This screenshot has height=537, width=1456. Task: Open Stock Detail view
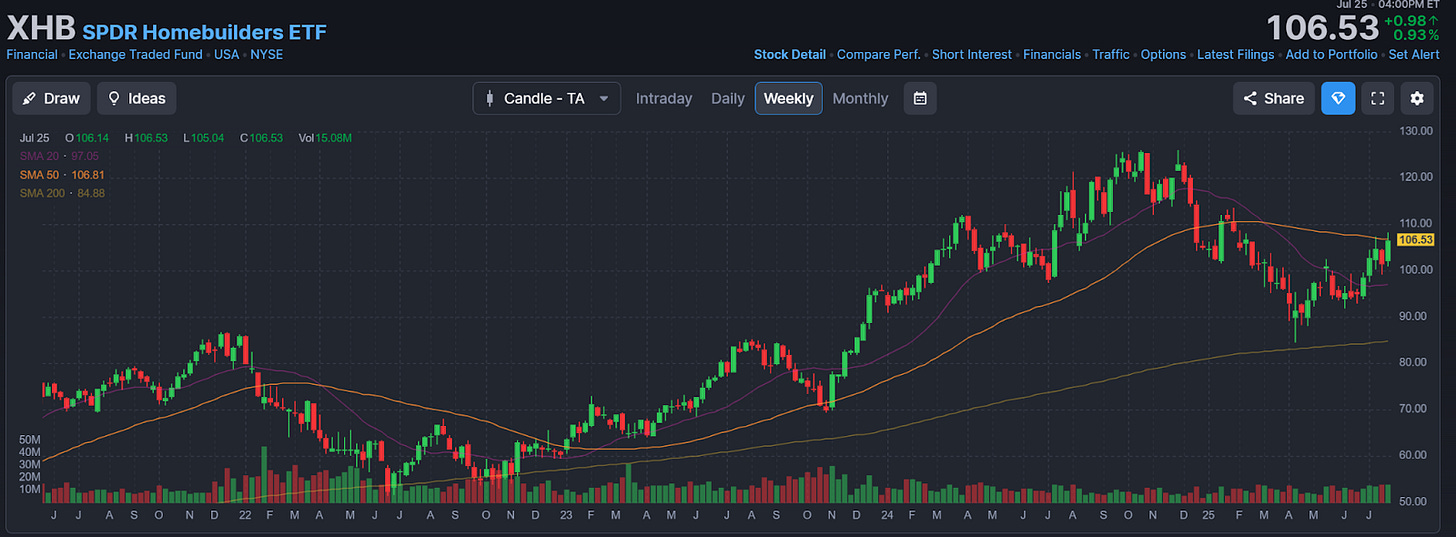click(790, 54)
